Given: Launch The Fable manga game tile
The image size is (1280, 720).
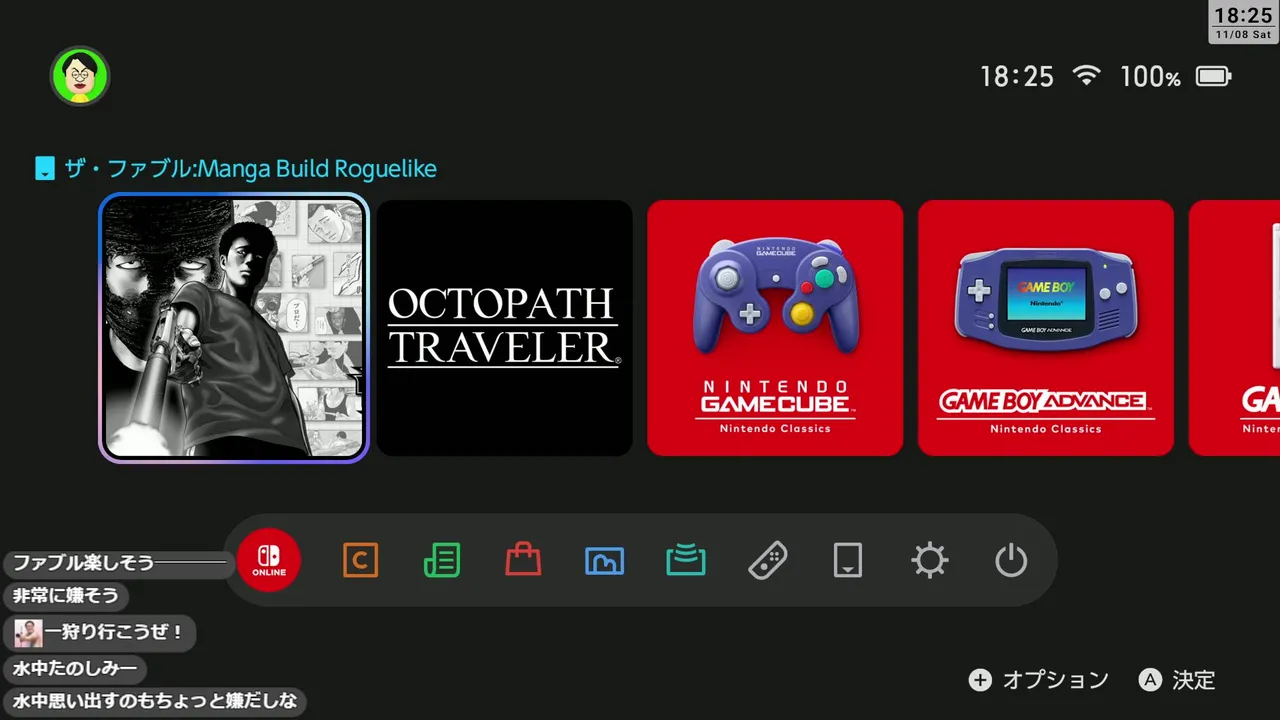Looking at the screenshot, I should (x=234, y=328).
